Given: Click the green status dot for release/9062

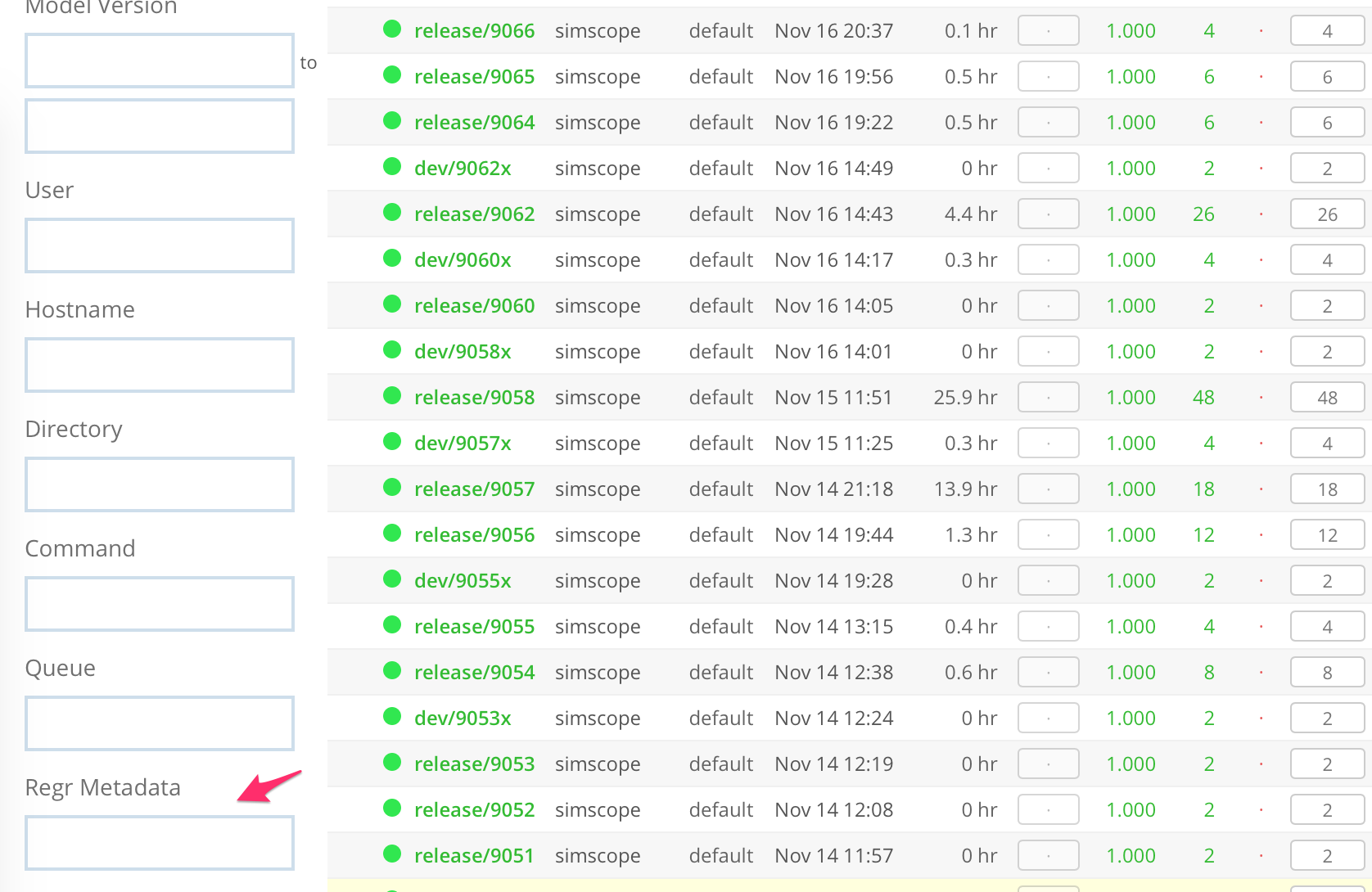Looking at the screenshot, I should (x=392, y=213).
